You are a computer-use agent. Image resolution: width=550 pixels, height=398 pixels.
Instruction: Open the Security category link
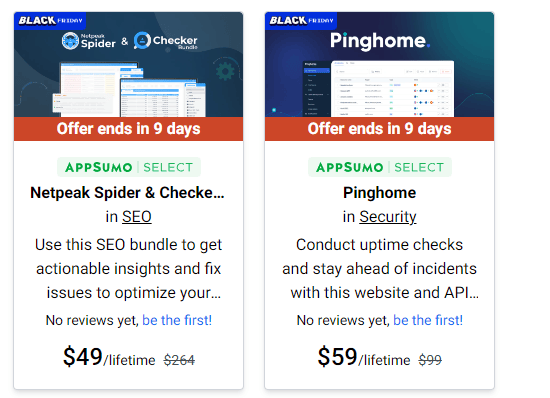(388, 217)
